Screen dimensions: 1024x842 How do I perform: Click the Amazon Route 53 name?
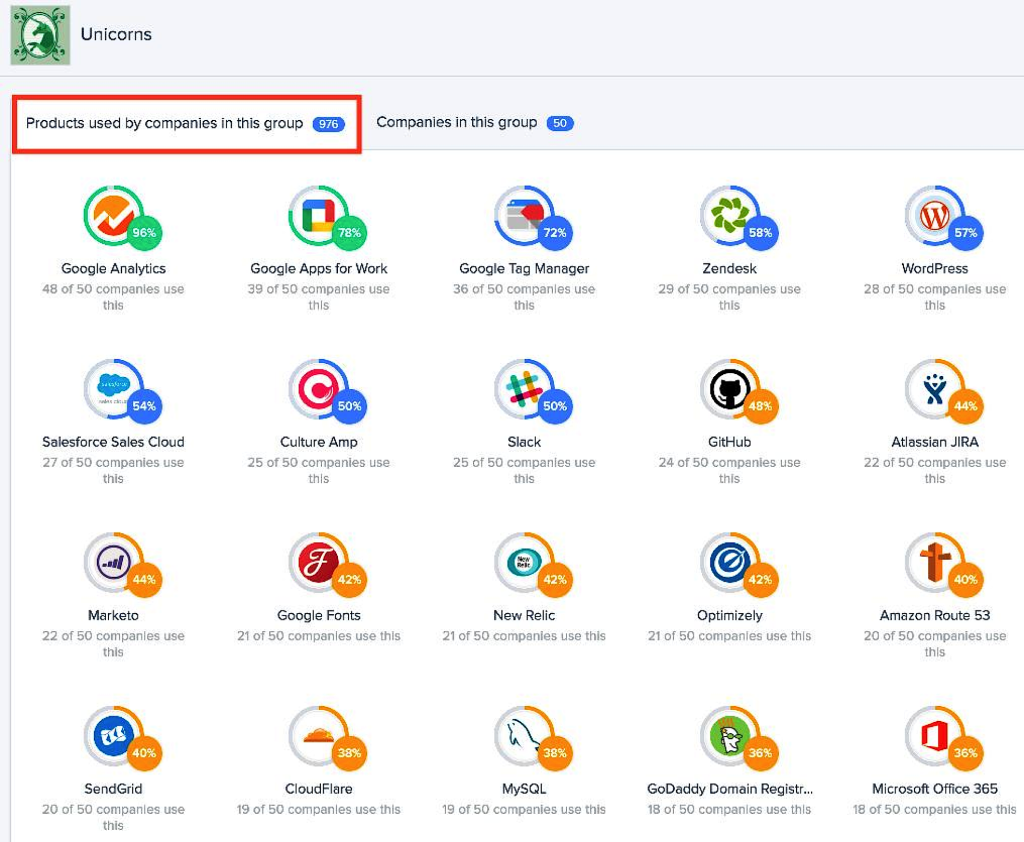(935, 615)
